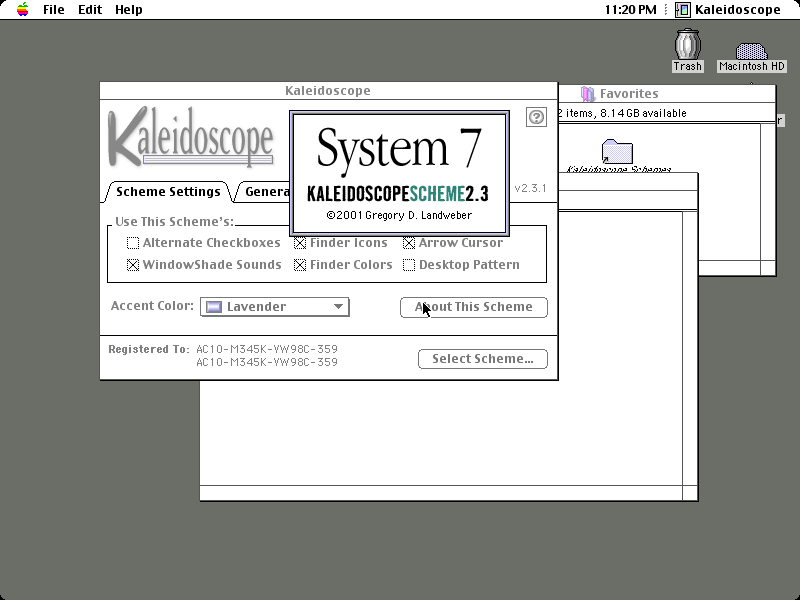Click the registration code first line
The image size is (800, 600).
click(267, 349)
